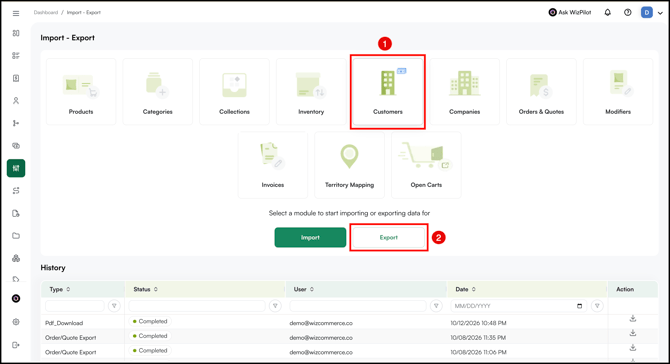670x364 pixels.
Task: Open the sidebar icon below the highlighted one
Action: (16, 191)
